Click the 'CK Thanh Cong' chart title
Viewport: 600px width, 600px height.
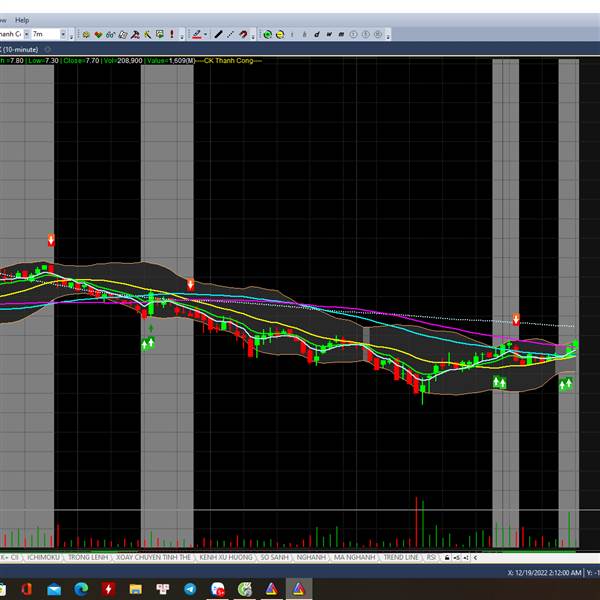(x=229, y=60)
